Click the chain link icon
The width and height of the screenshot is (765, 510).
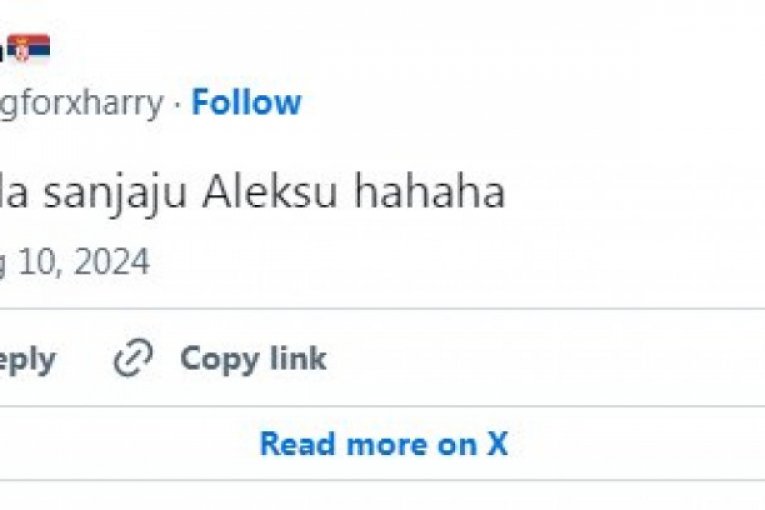pyautogui.click(x=132, y=359)
